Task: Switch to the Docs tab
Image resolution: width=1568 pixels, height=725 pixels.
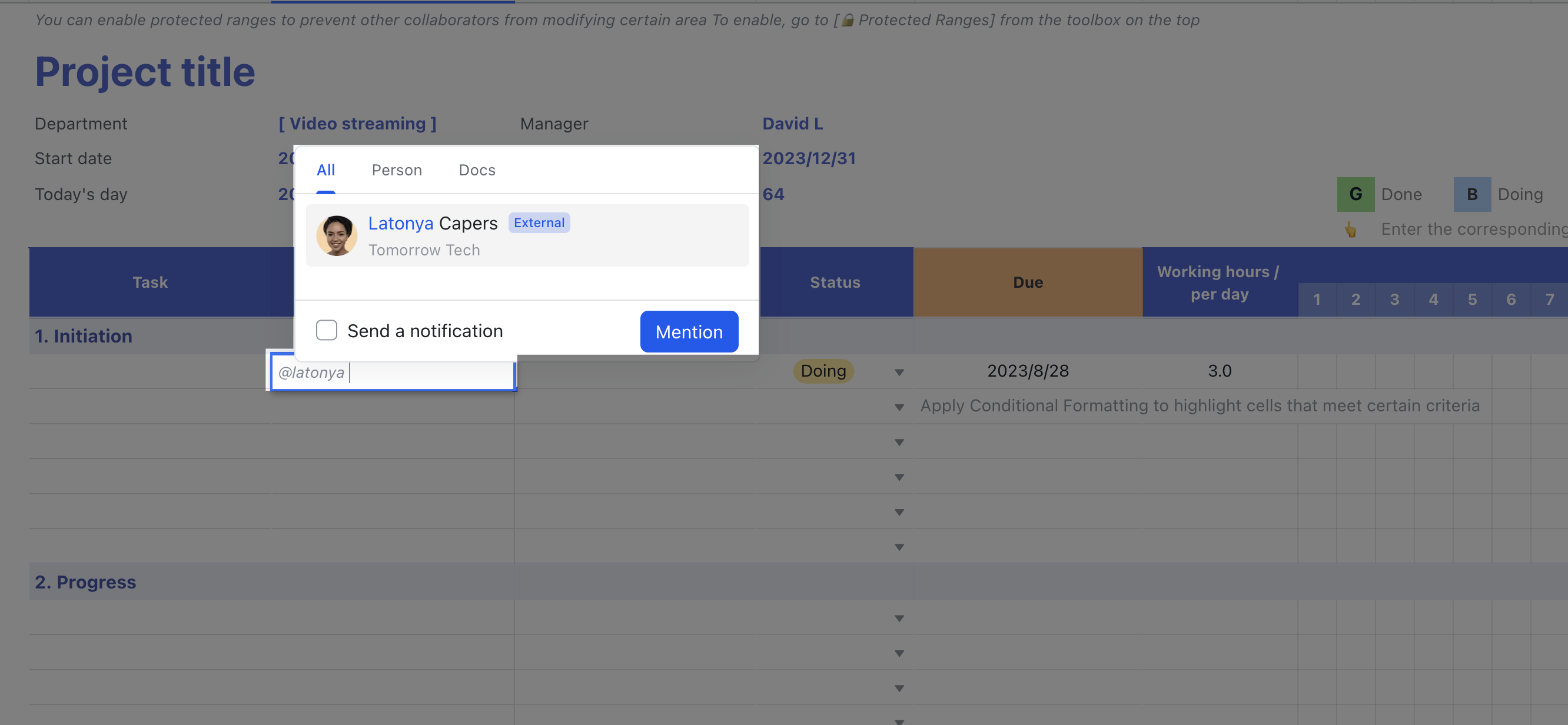Action: click(477, 170)
